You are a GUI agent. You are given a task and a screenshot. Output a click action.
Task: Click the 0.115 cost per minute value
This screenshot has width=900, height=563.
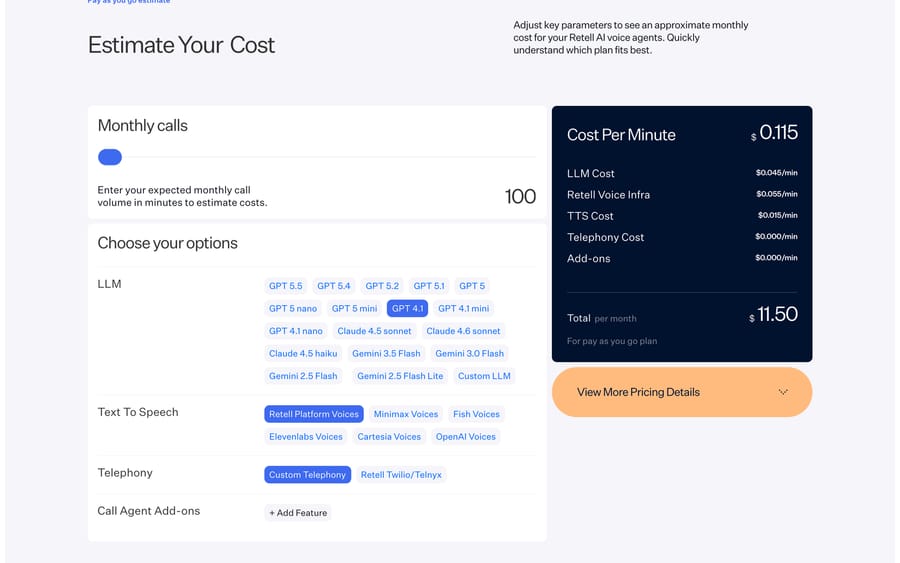[778, 133]
